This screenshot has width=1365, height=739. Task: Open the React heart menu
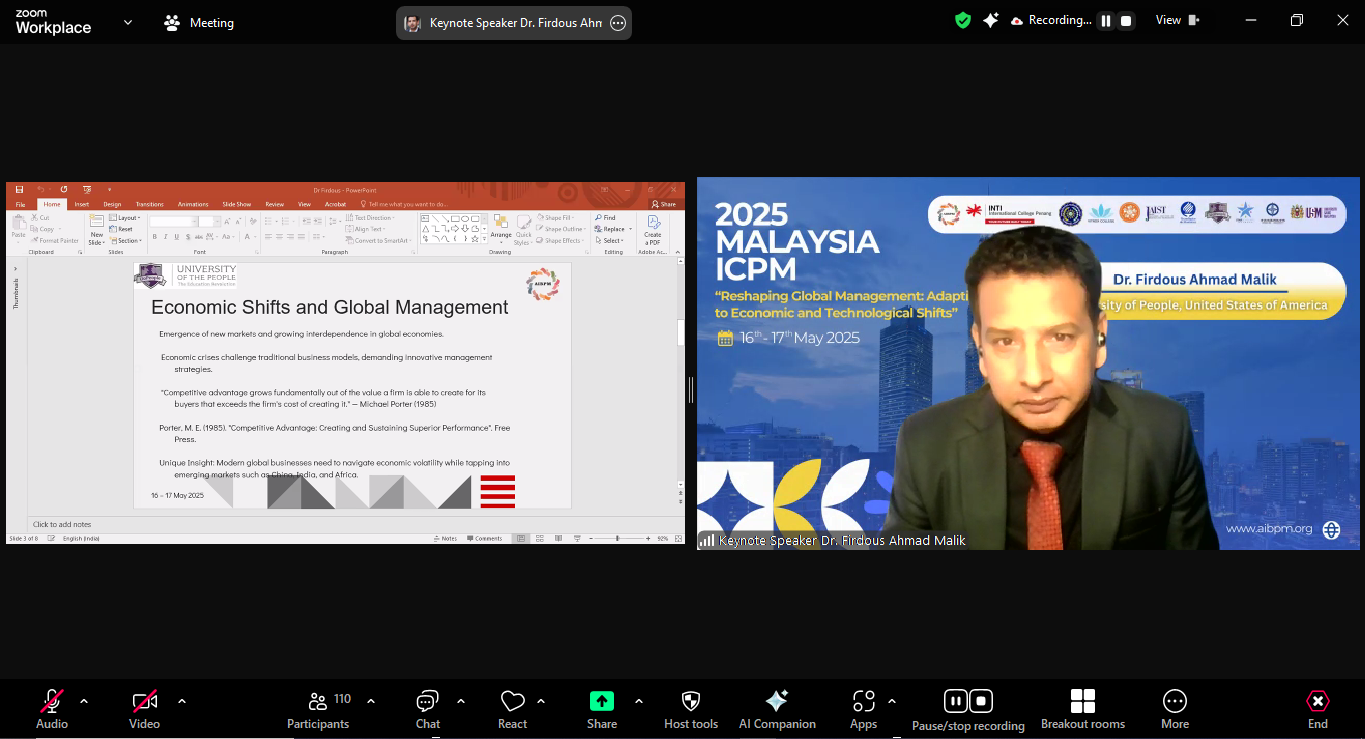[513, 709]
